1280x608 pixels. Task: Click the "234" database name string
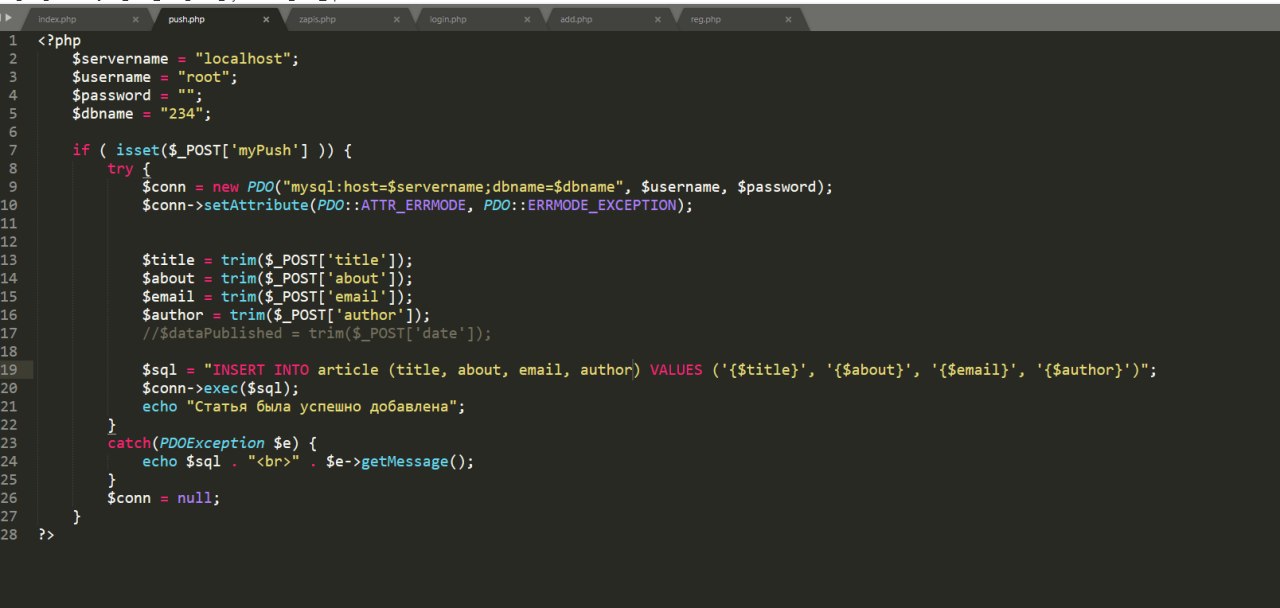pyautogui.click(x=181, y=113)
